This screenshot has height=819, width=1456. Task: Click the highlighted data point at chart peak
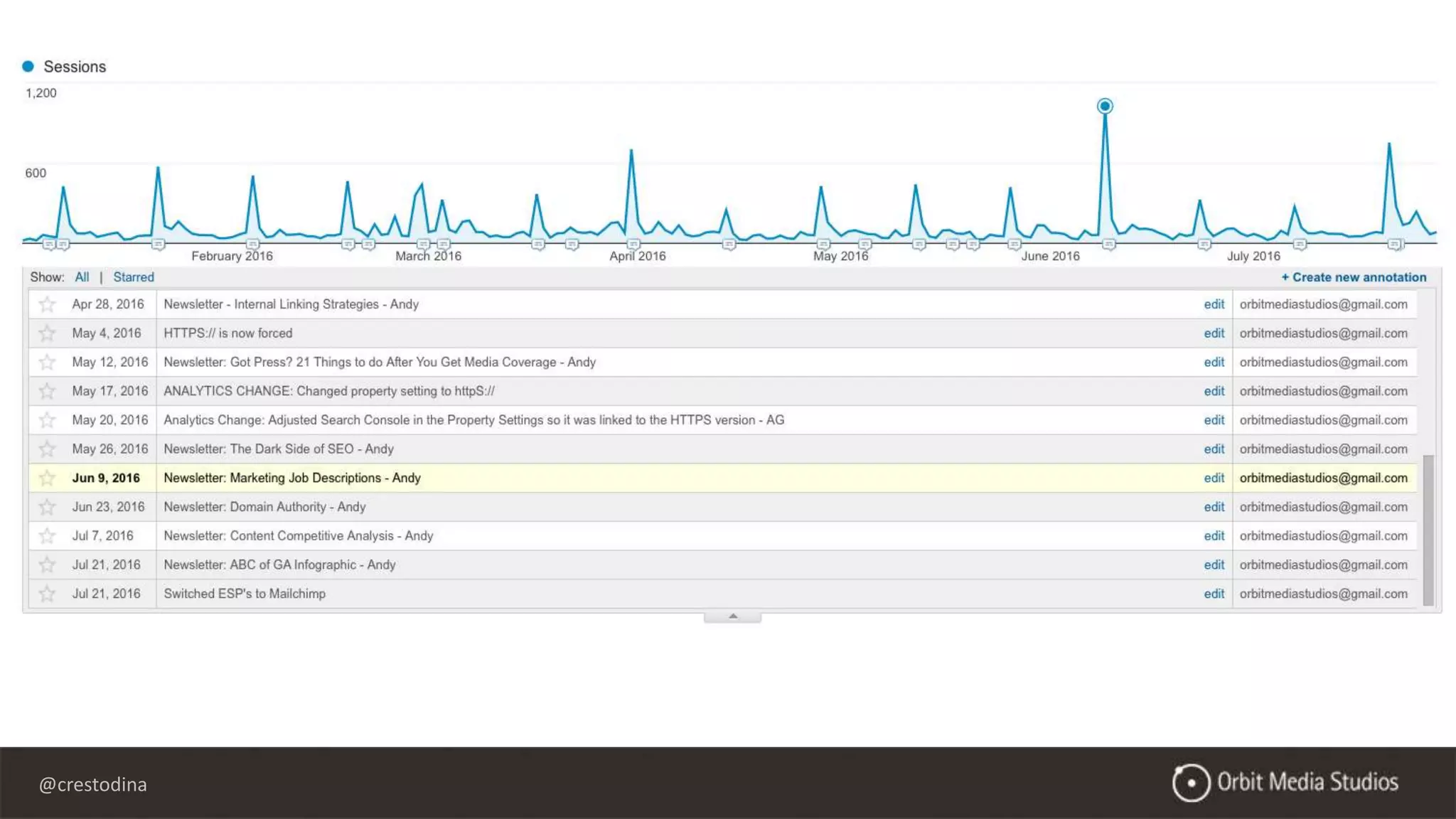pyautogui.click(x=1105, y=106)
